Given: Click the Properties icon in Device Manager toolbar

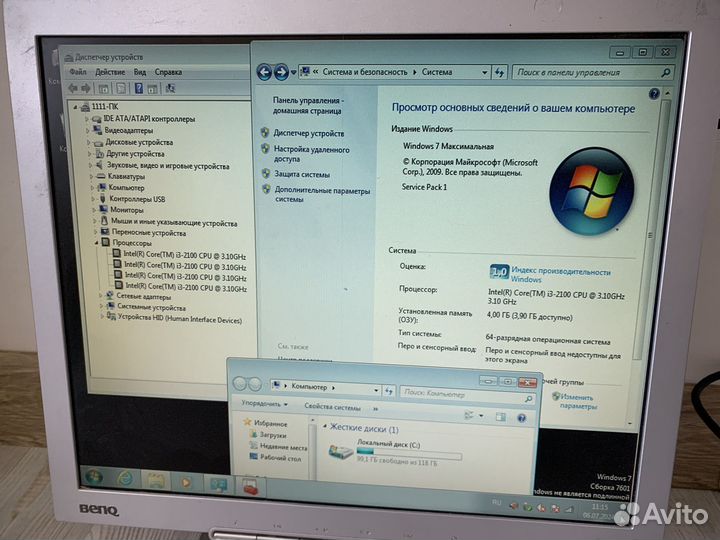Looking at the screenshot, I should point(121,88).
